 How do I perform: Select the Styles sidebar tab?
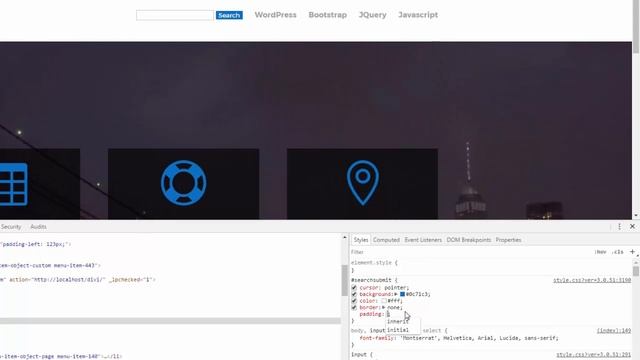click(361, 240)
